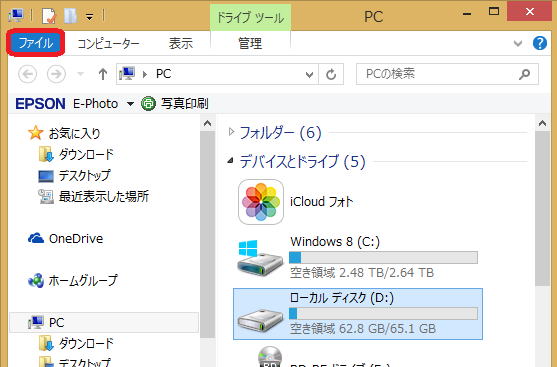Click the PCの検索 search box
Screen dimensions: 557x367
tap(447, 74)
